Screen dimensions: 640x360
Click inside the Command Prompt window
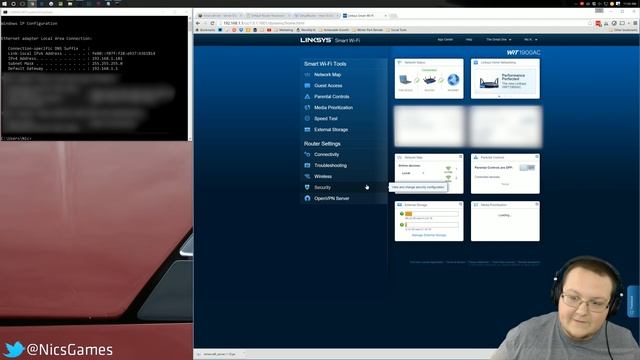pos(94,78)
